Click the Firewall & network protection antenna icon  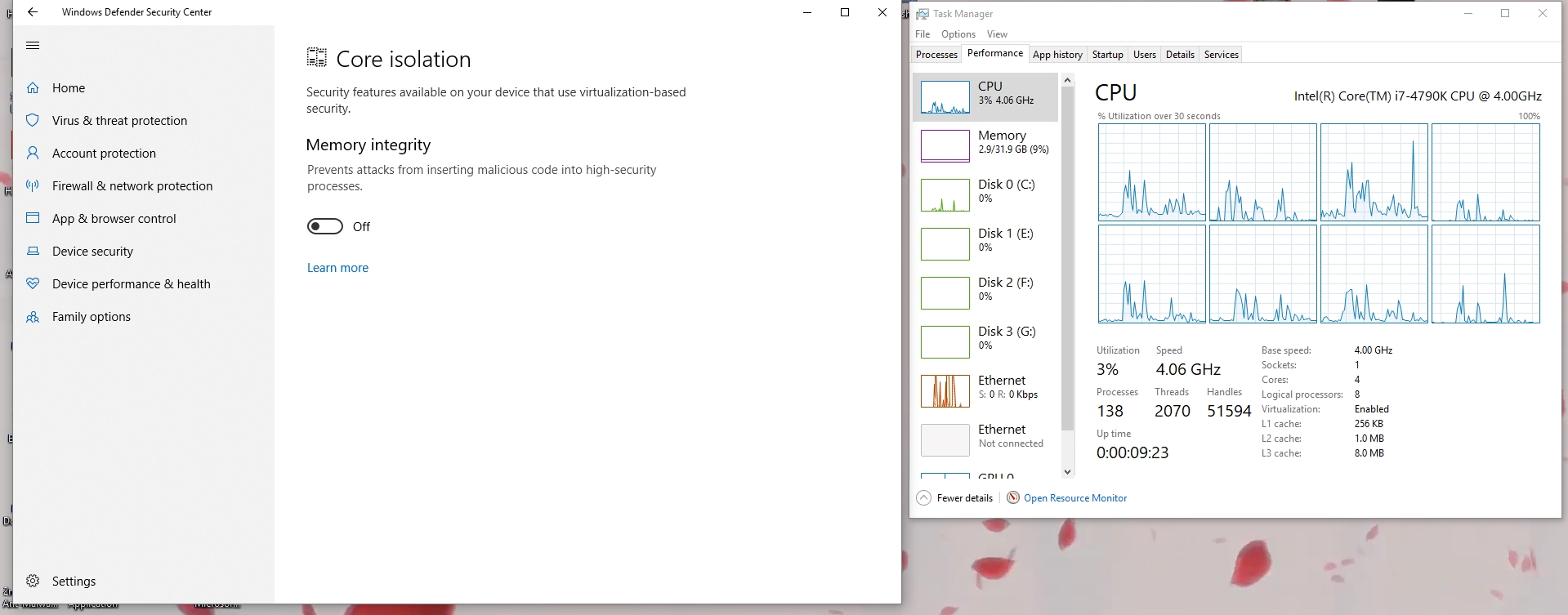coord(33,186)
